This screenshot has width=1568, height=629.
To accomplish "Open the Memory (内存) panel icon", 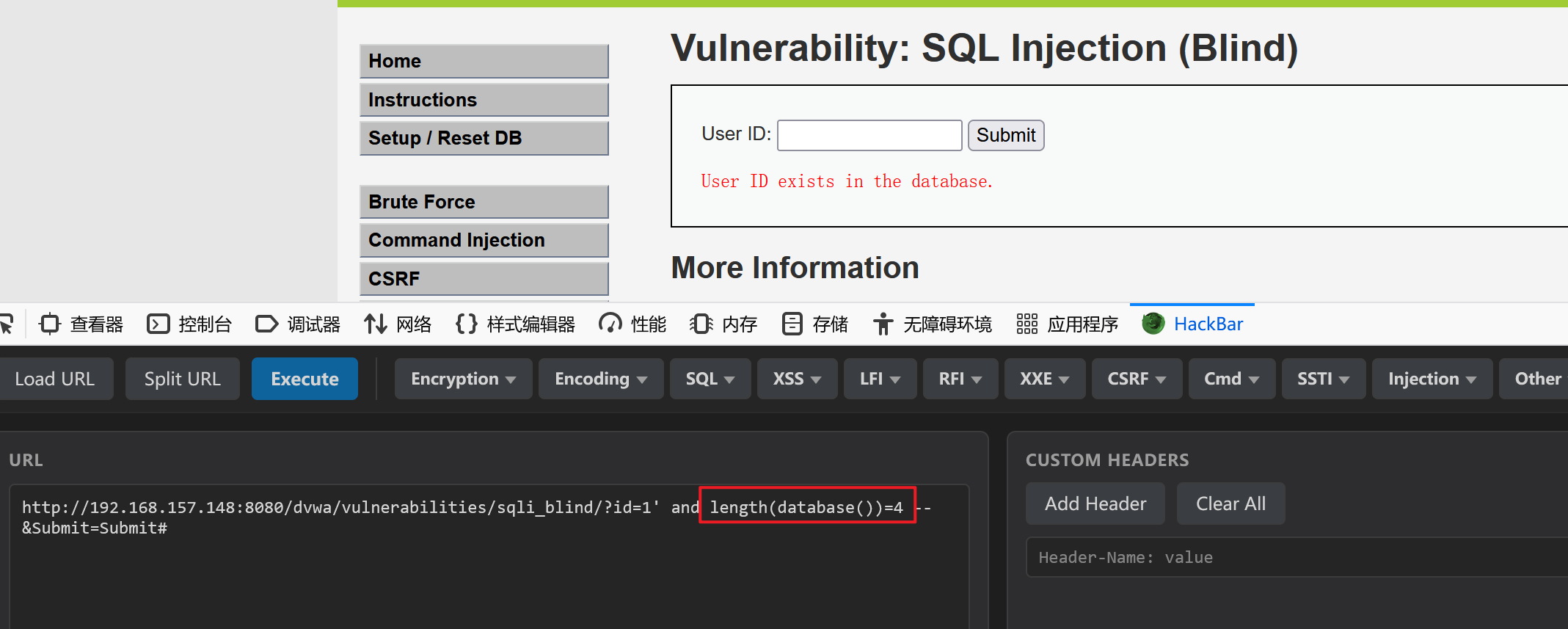I will pyautogui.click(x=701, y=324).
